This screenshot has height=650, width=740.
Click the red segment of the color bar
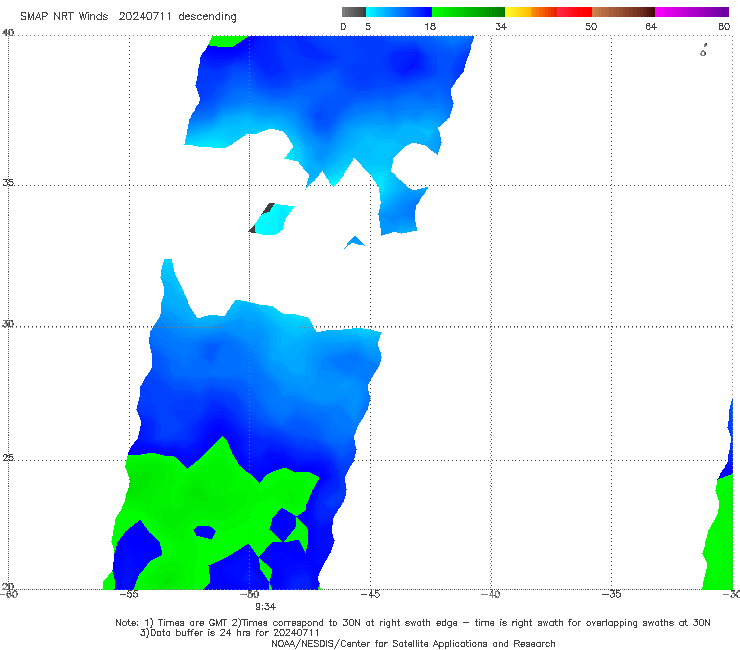click(x=574, y=12)
